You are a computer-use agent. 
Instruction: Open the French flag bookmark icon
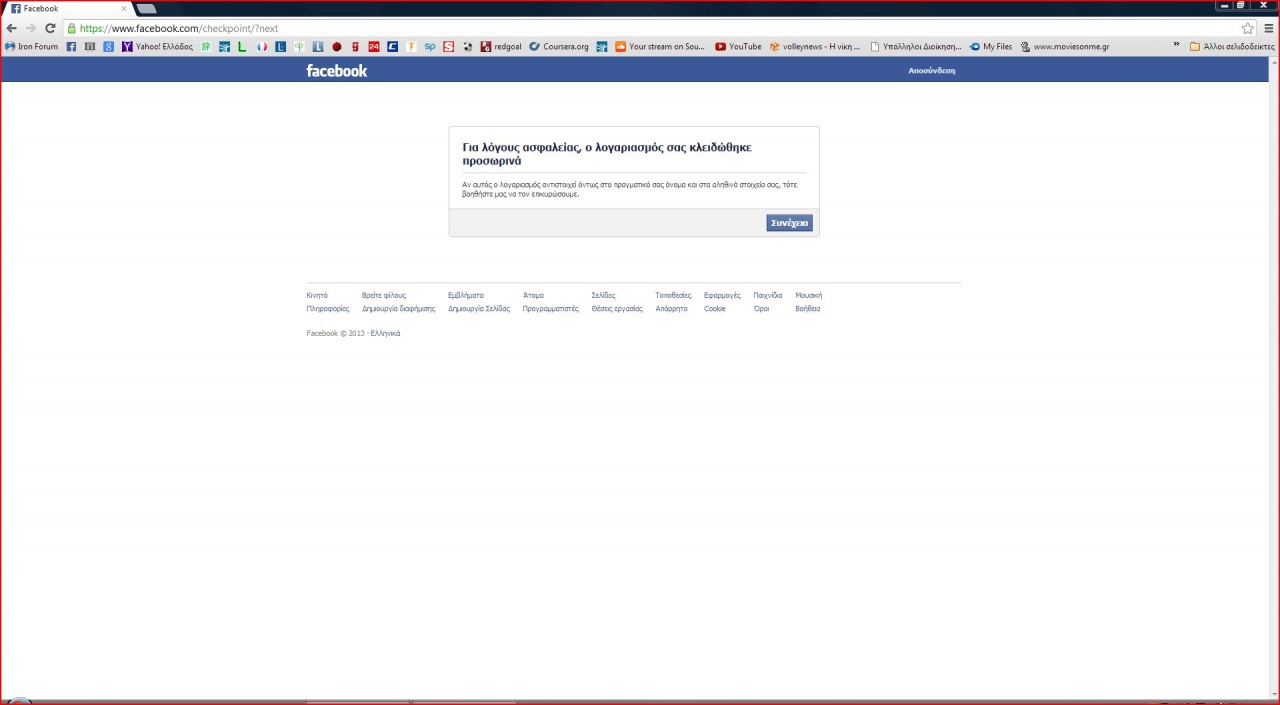click(x=262, y=46)
